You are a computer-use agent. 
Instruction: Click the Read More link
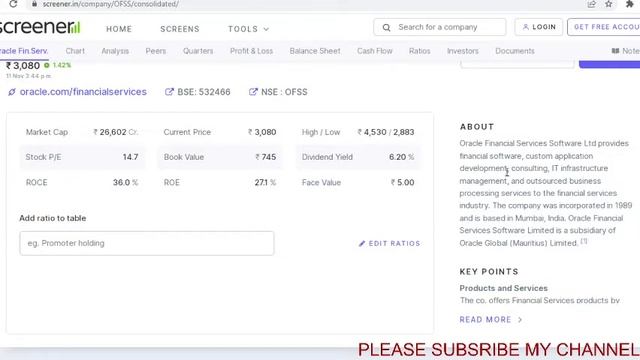(491, 320)
